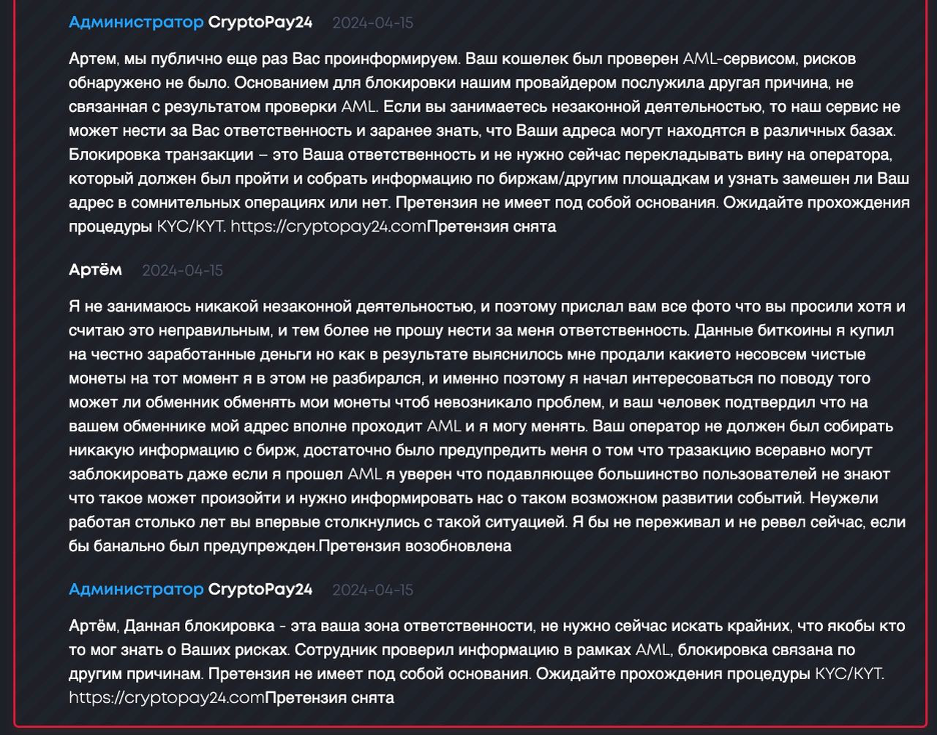
Task: Click the "Администратор" label above the last comment
Action: [136, 590]
